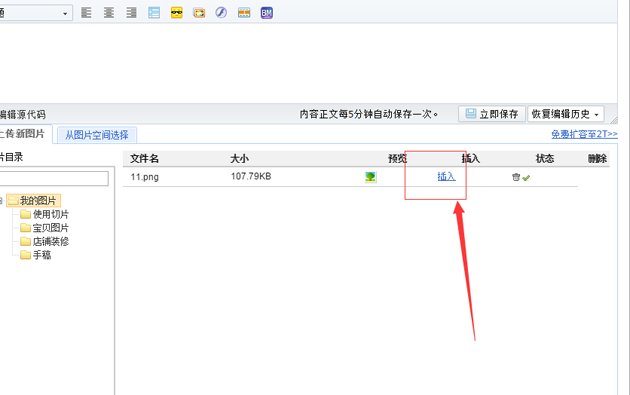Collapse the 我的图片 tree node

(x=1, y=201)
